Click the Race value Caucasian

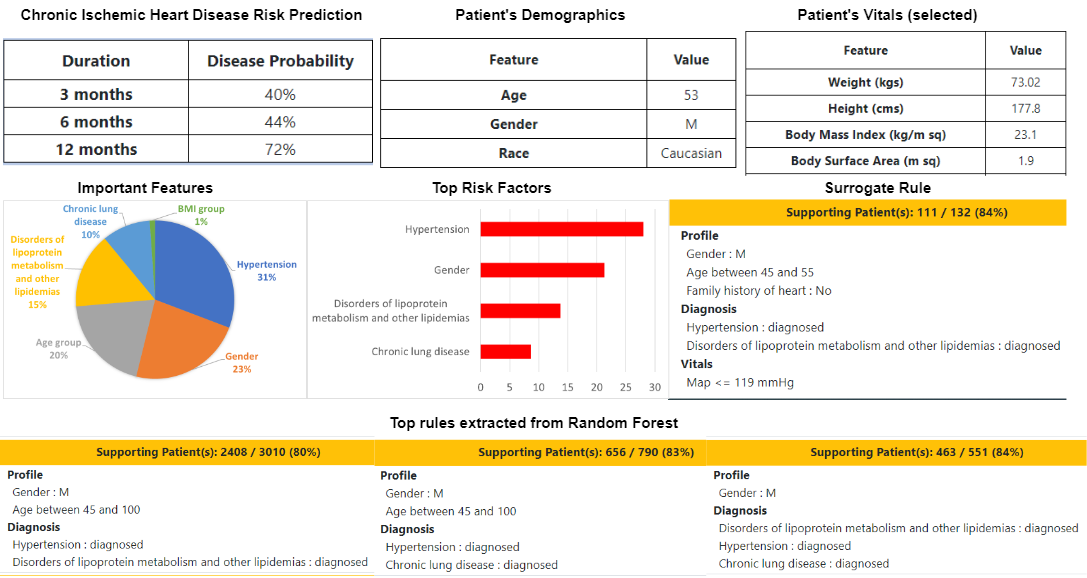pos(691,153)
